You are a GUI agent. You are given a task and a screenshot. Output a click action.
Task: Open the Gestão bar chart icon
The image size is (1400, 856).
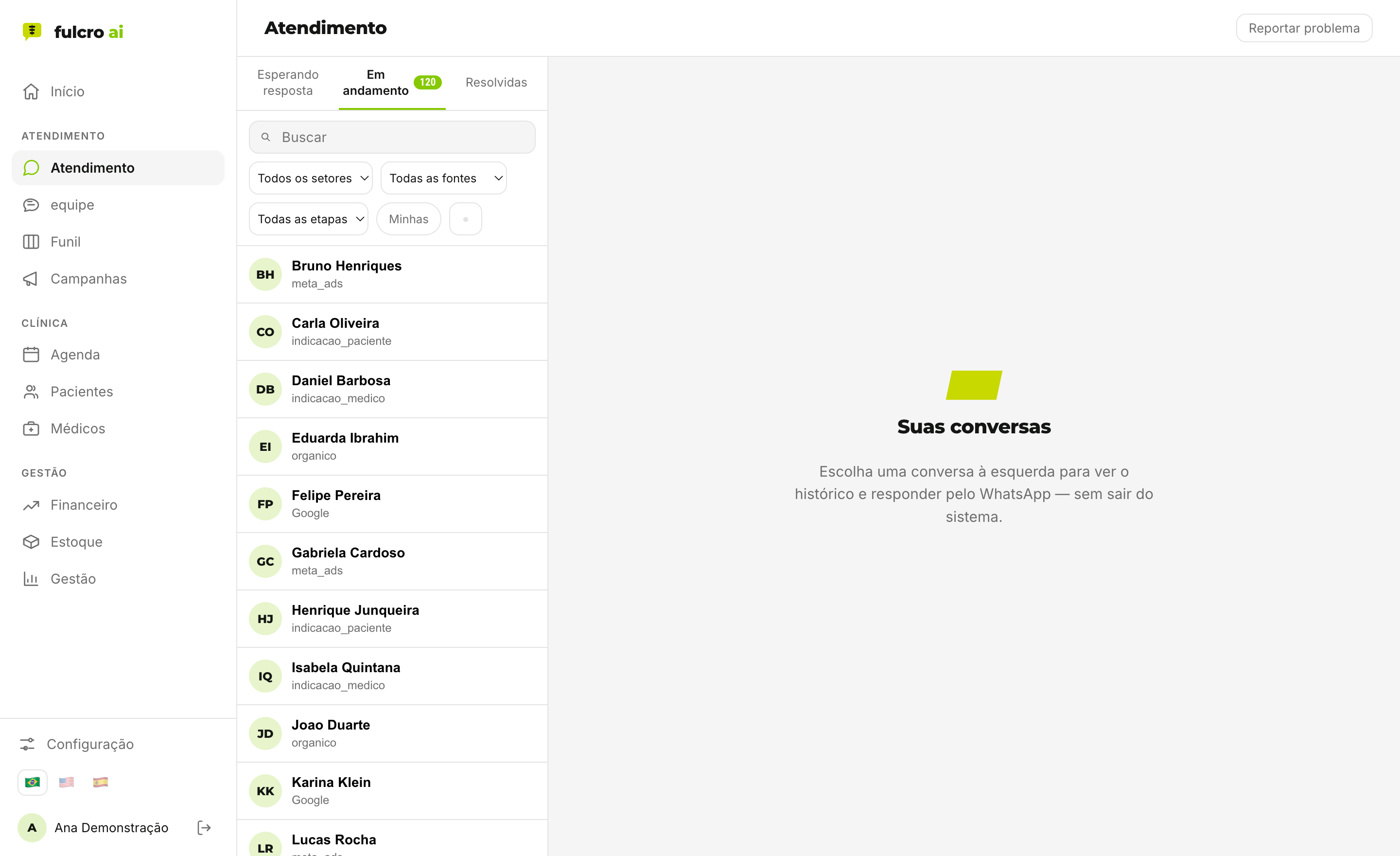coord(31,579)
